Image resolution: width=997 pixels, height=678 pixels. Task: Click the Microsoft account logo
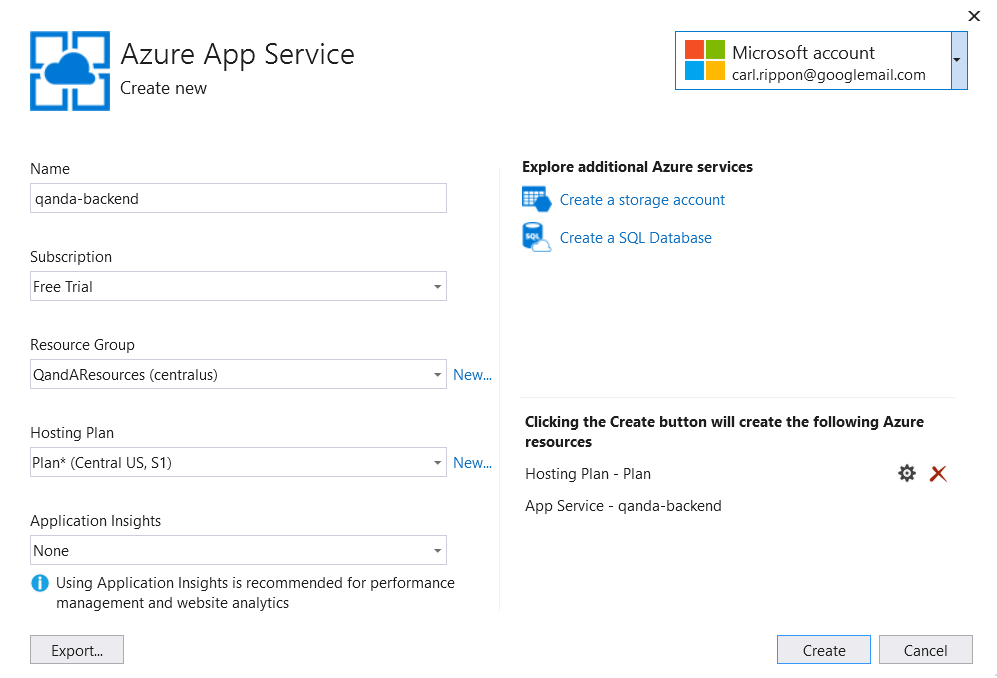pos(704,61)
